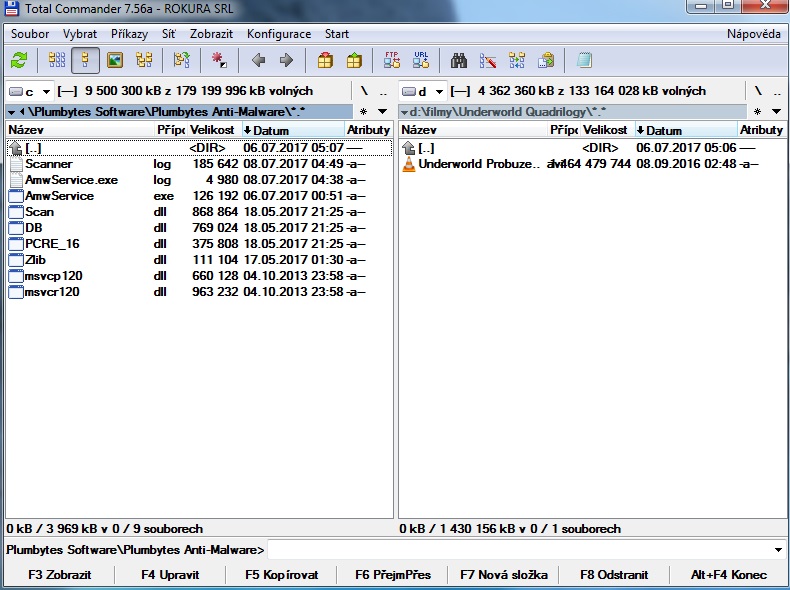This screenshot has width=790, height=590.
Task: Go back using the left arrow icon
Action: point(258,60)
